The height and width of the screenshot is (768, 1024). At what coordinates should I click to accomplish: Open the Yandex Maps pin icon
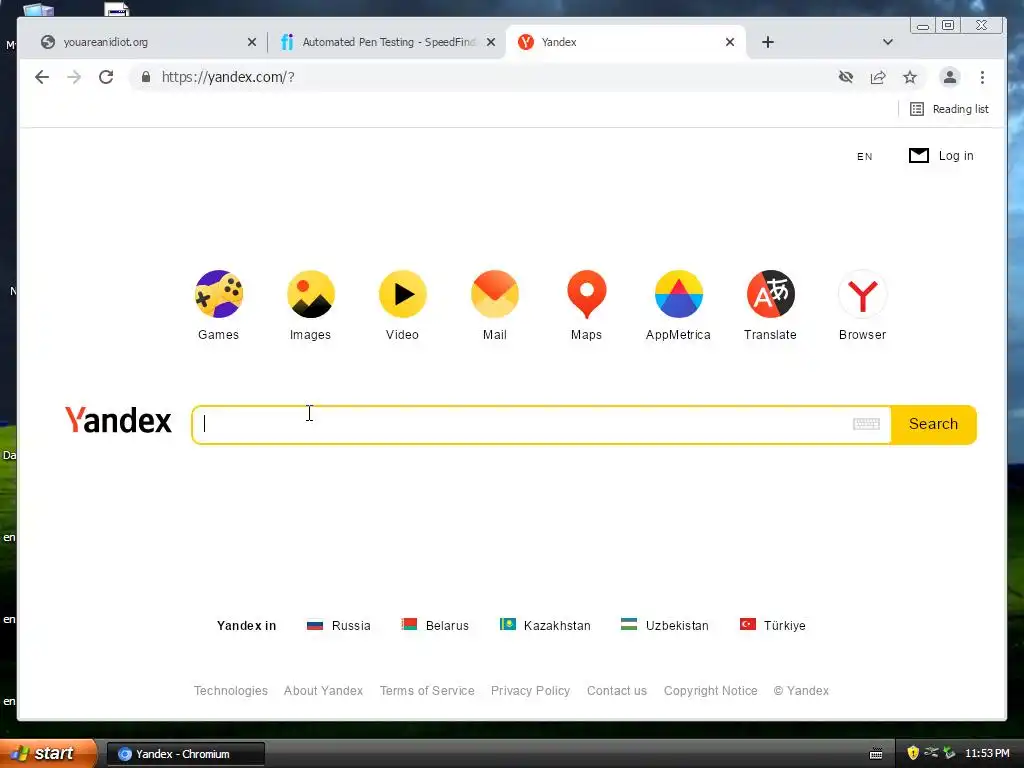tap(586, 294)
